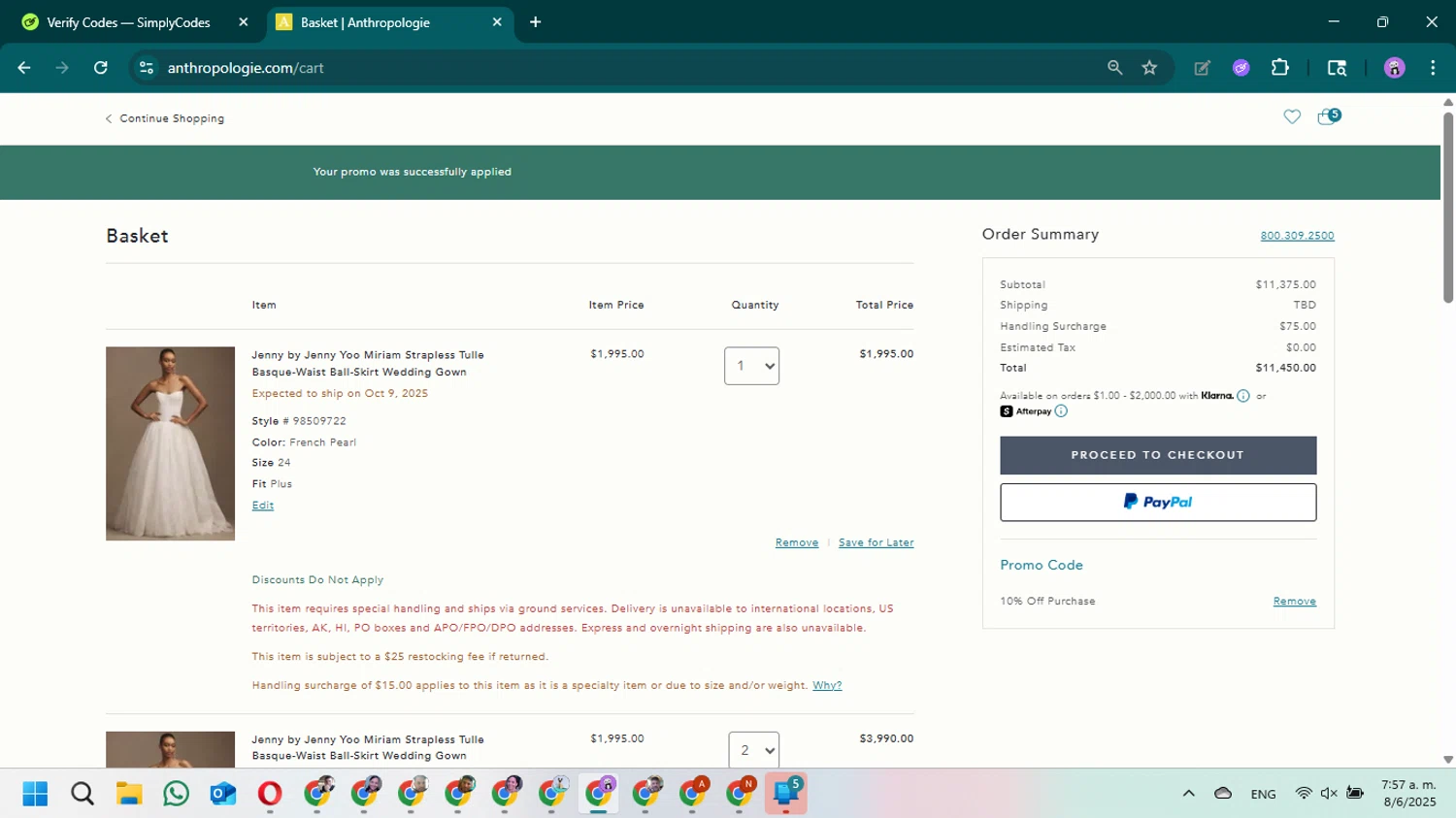Image resolution: width=1456 pixels, height=818 pixels.
Task: View site information icon in address bar
Action: tap(147, 68)
